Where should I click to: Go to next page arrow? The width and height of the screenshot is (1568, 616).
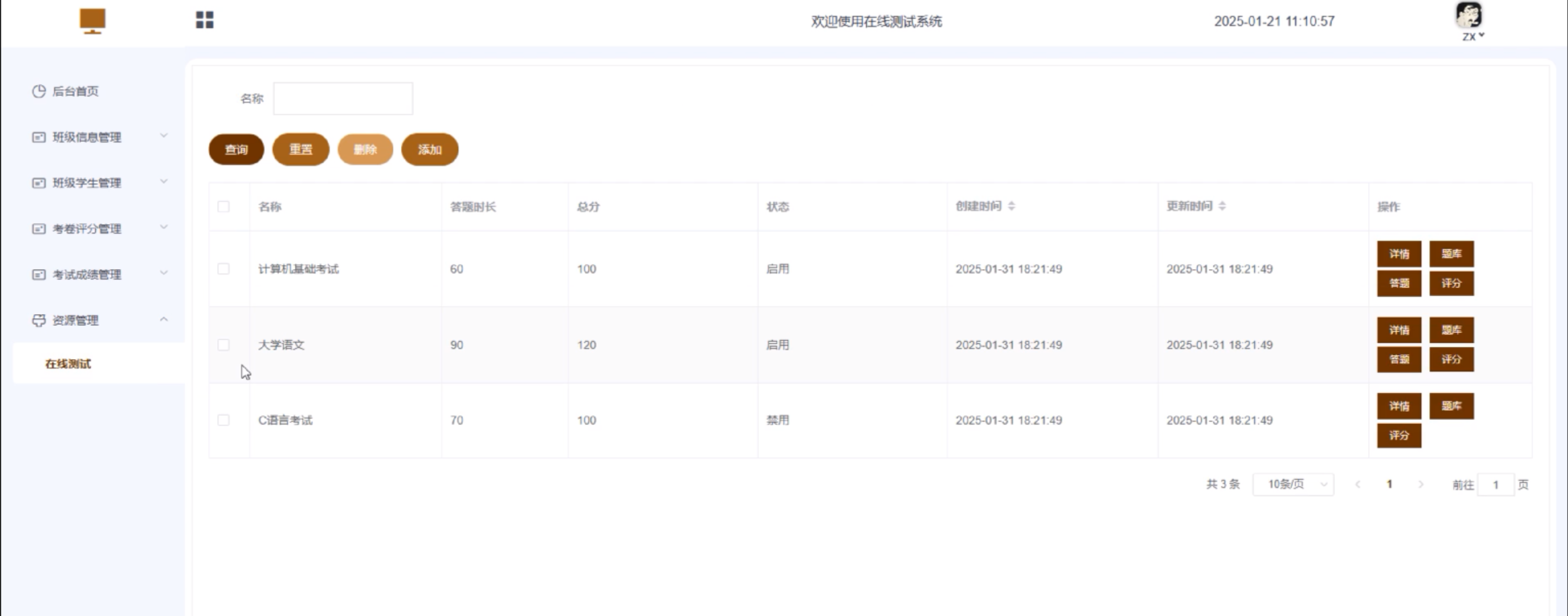[1420, 485]
